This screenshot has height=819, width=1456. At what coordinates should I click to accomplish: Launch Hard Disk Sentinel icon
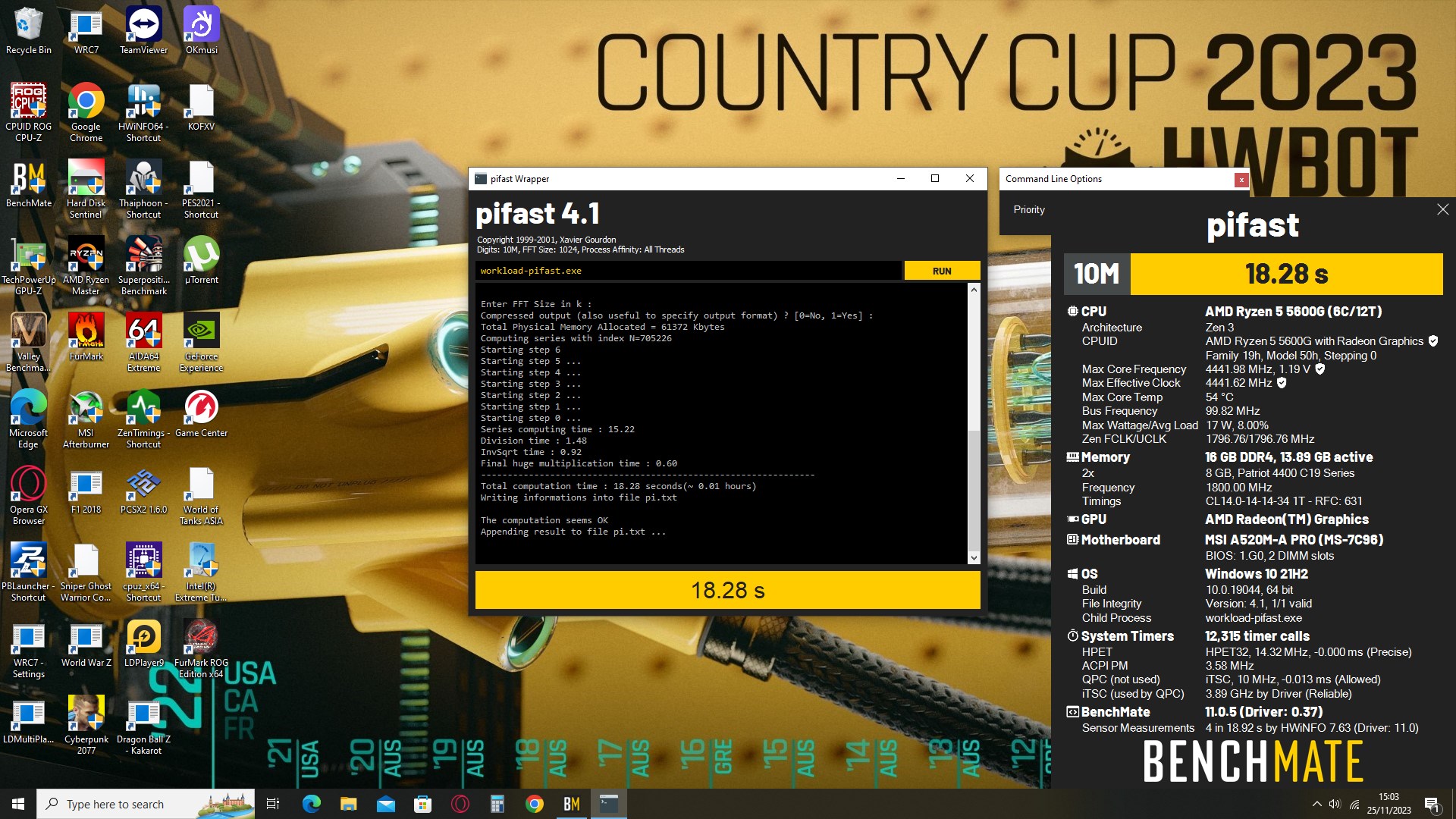86,188
